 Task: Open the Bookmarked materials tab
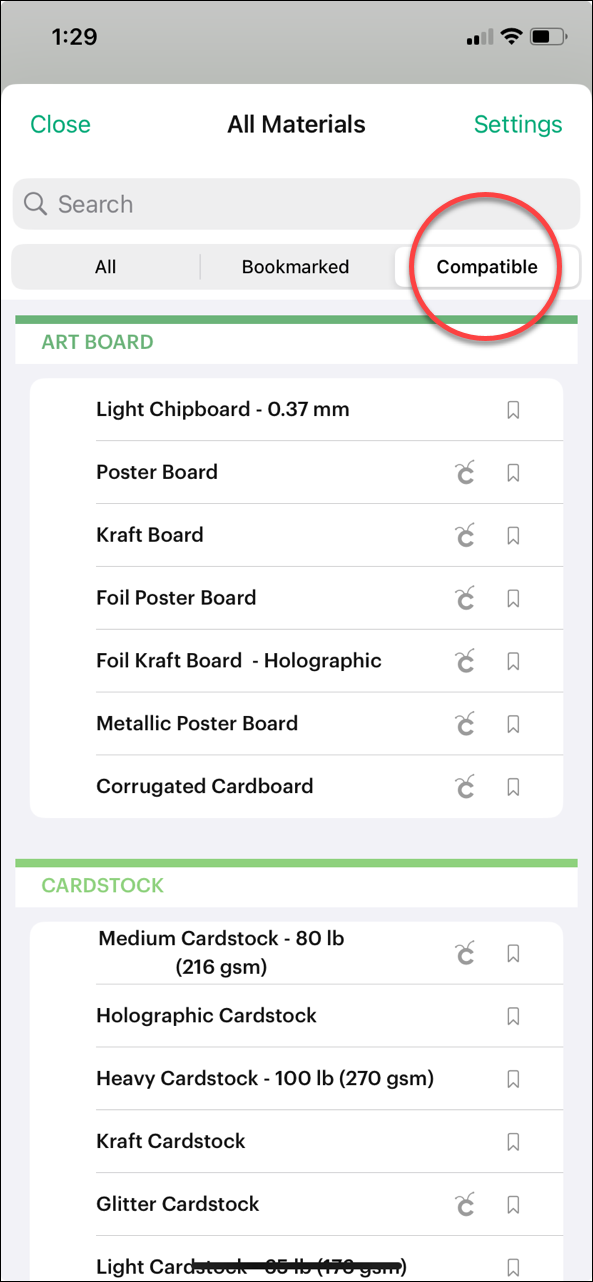tap(295, 267)
